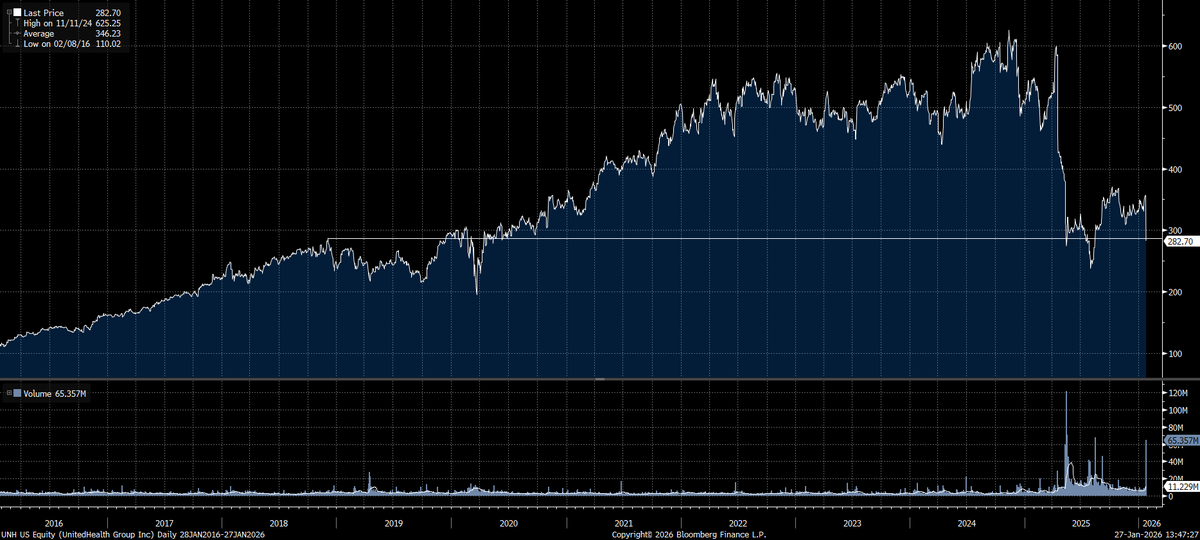Click the 80M volume axis label

point(1176,428)
